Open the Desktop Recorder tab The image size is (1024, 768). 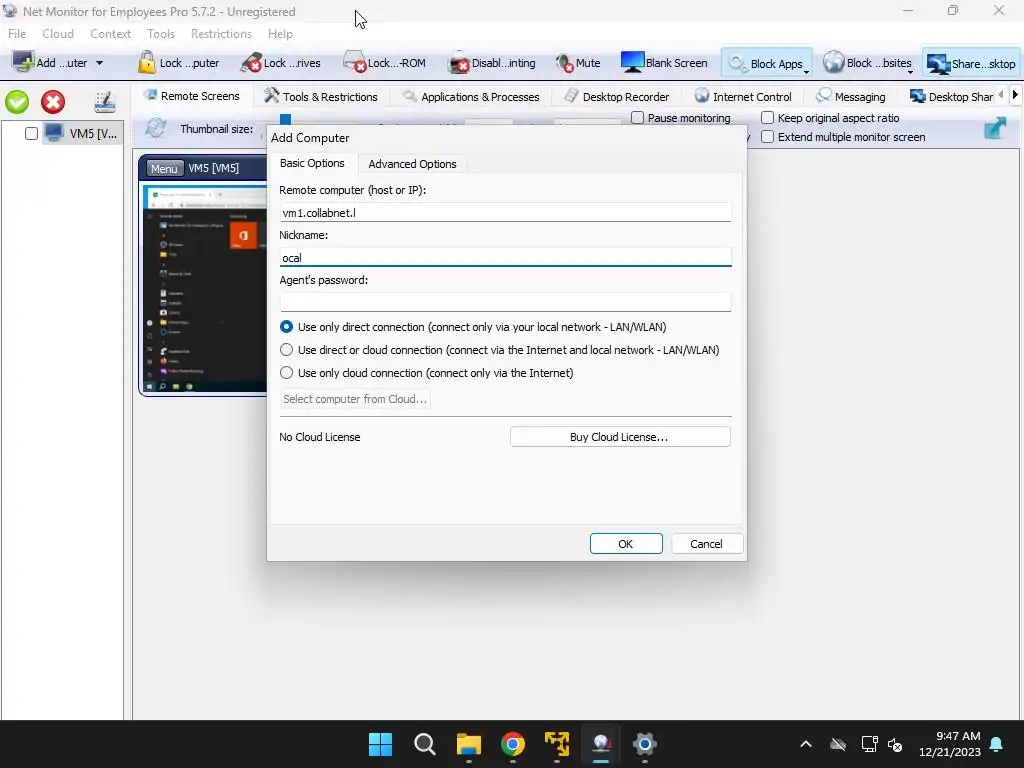[616, 97]
